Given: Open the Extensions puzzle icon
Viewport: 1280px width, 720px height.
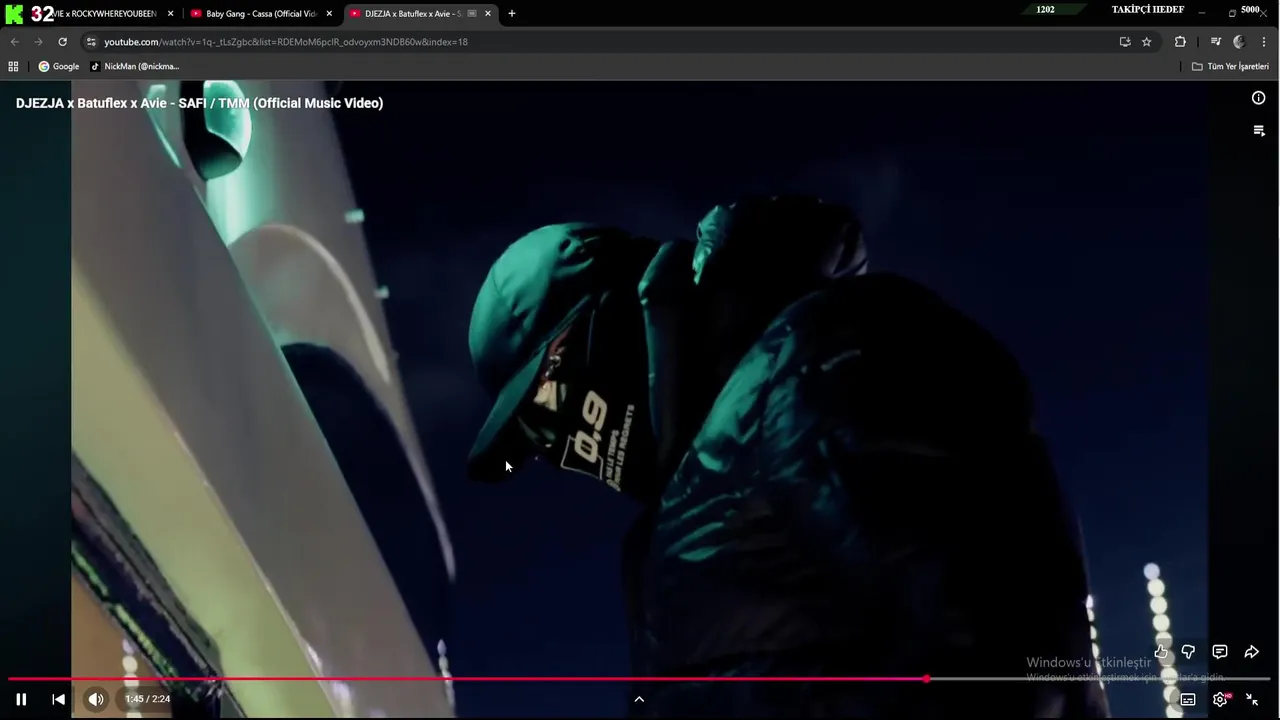Looking at the screenshot, I should (1180, 42).
